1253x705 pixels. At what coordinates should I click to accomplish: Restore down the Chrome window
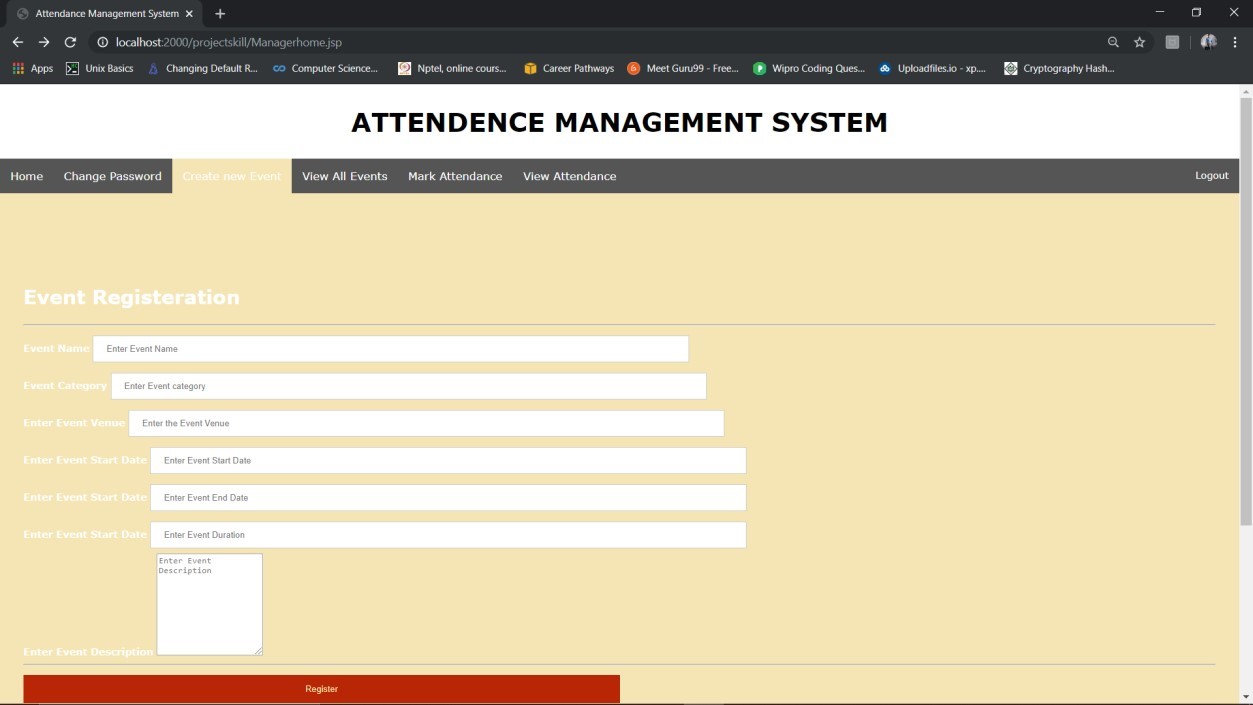click(x=1196, y=12)
